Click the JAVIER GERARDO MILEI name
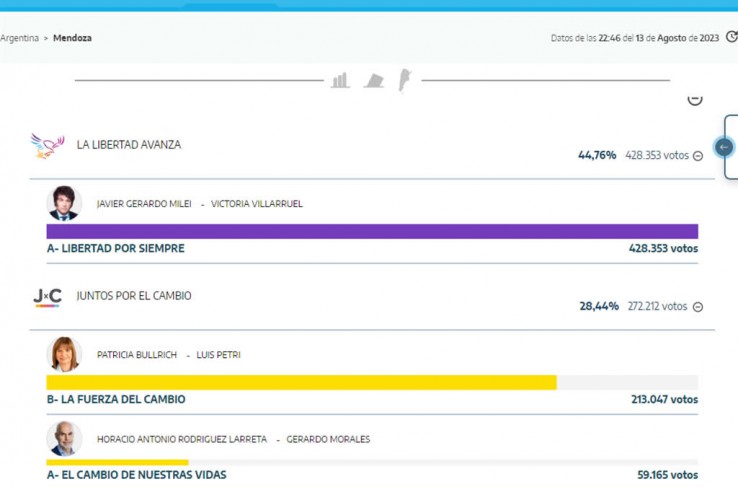Screen dimensions: 738x487 144,204
